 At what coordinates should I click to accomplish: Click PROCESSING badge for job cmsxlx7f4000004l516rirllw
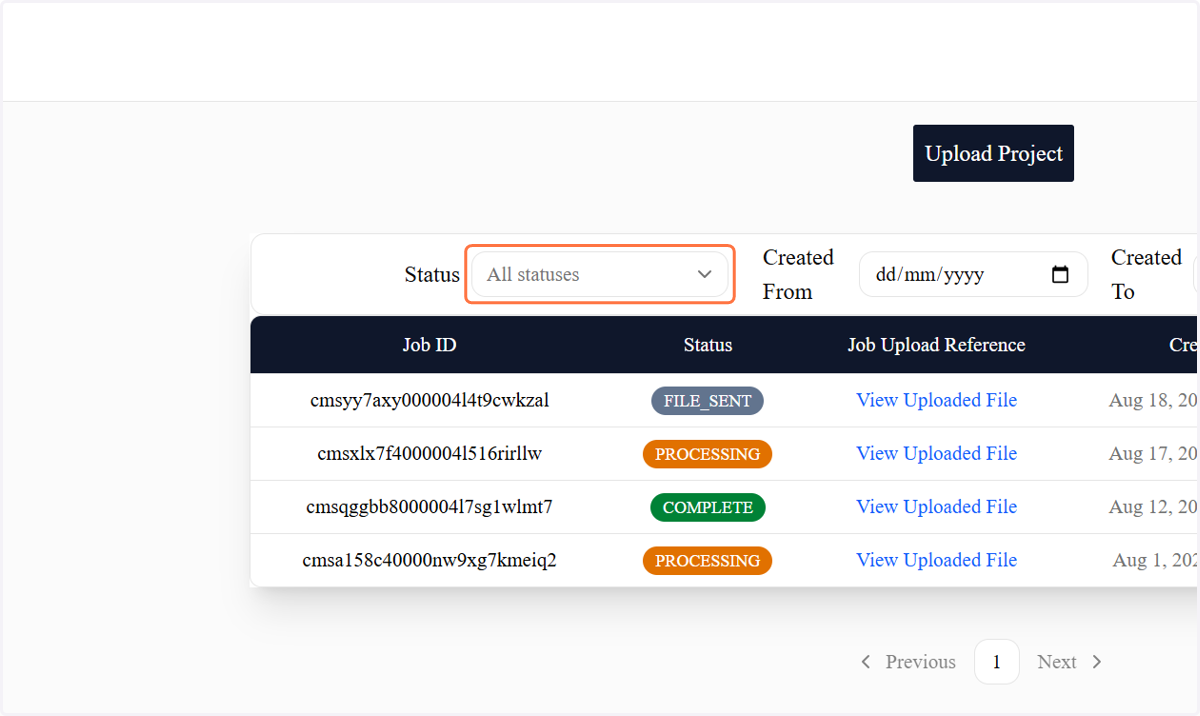(x=707, y=454)
